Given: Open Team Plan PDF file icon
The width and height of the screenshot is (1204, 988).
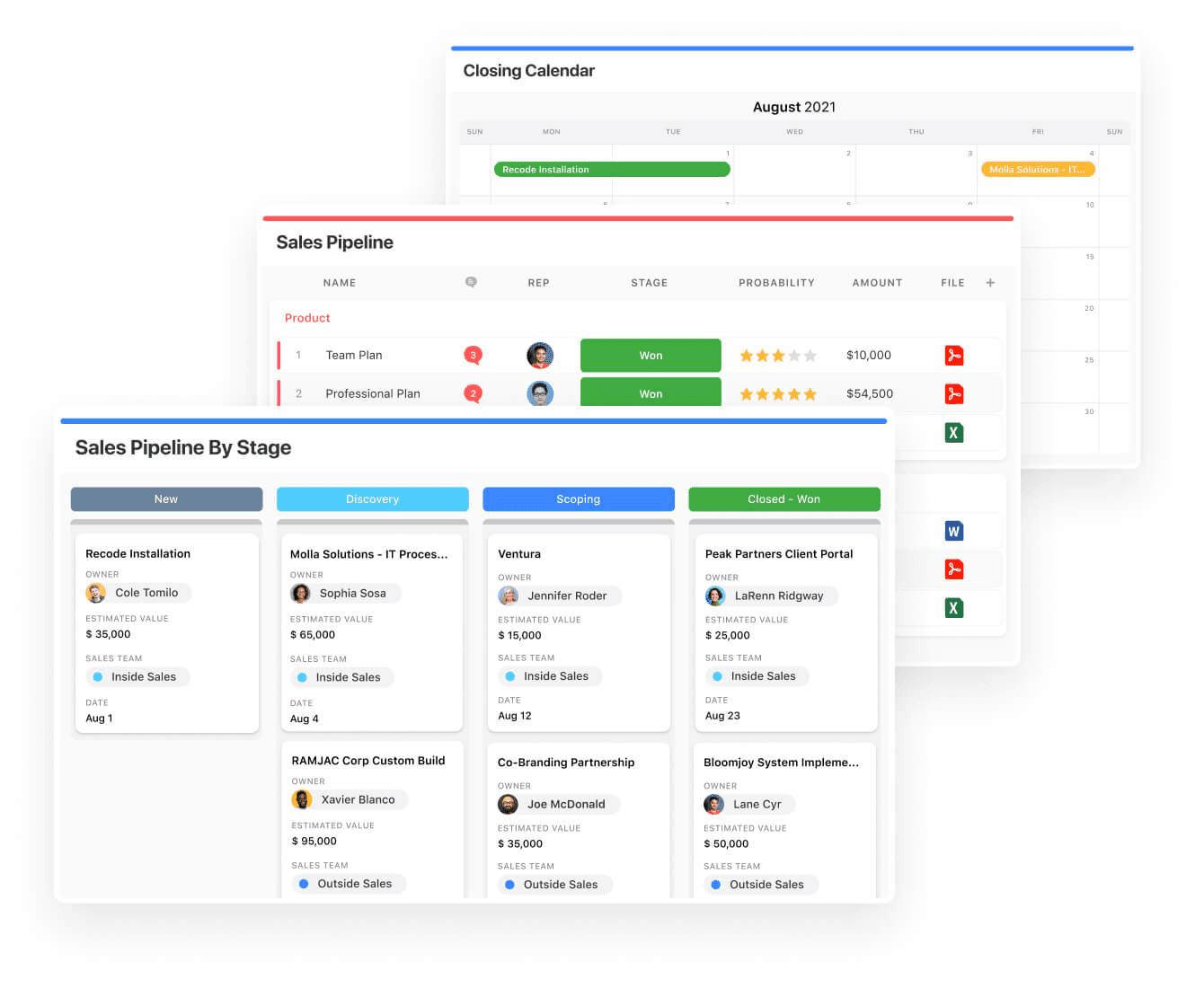Looking at the screenshot, I should pos(954,356).
